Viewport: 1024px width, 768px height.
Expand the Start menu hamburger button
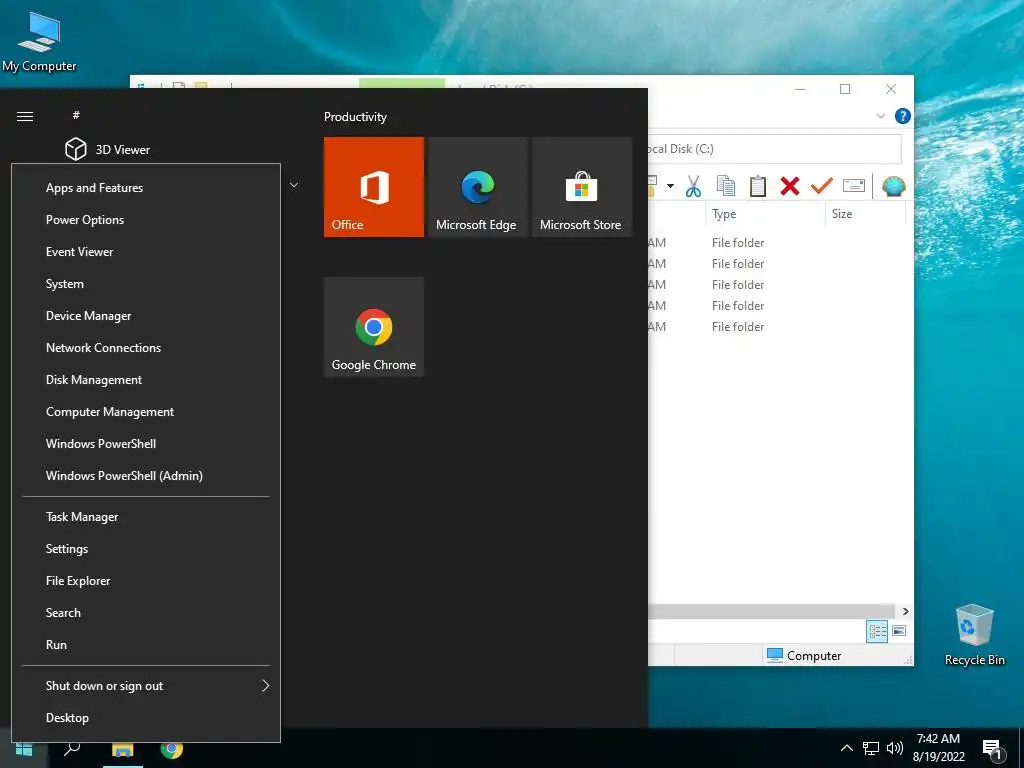25,117
